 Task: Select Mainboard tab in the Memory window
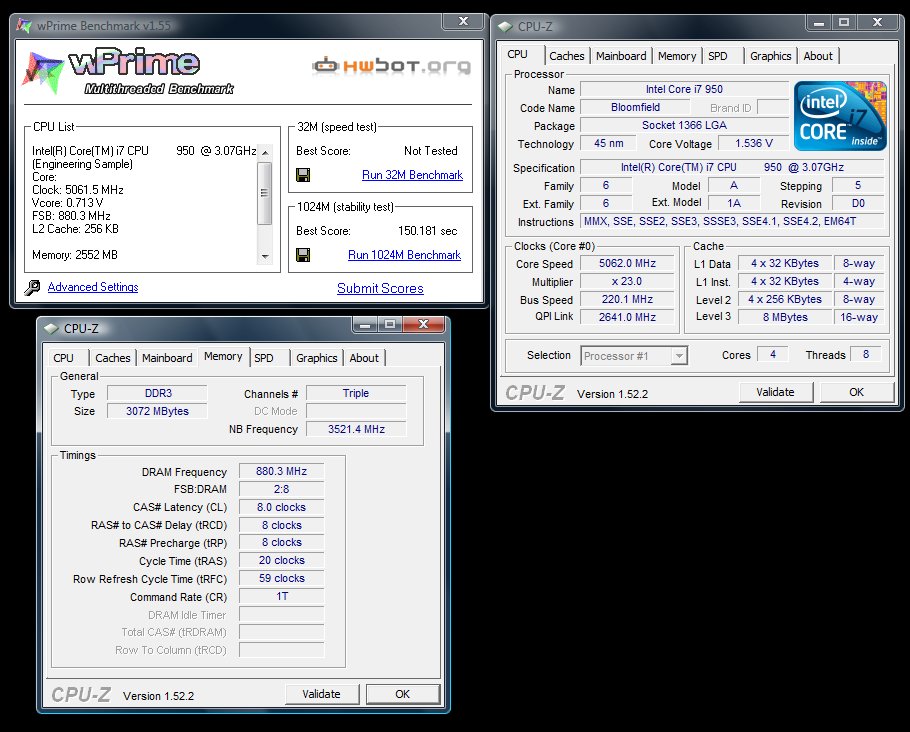click(167, 358)
